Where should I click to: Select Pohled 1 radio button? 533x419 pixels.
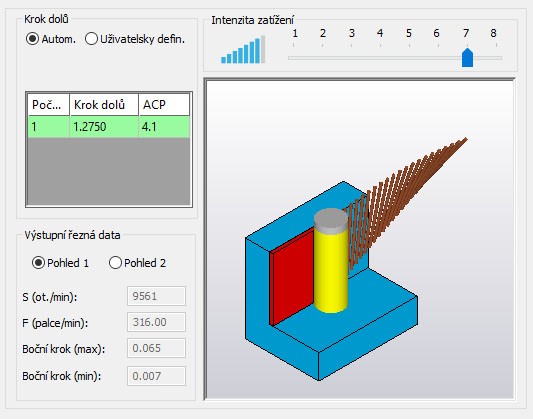(x=38, y=263)
